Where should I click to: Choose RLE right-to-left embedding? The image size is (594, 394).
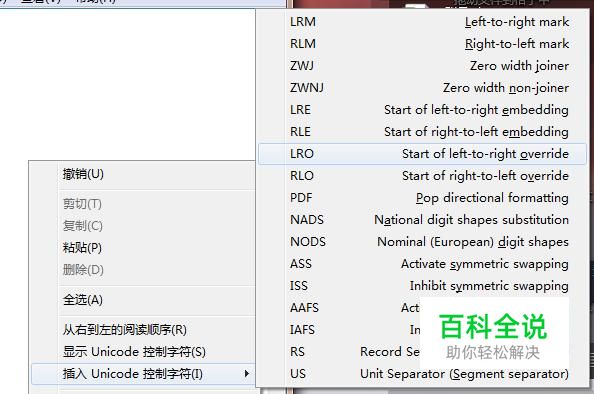click(422, 131)
